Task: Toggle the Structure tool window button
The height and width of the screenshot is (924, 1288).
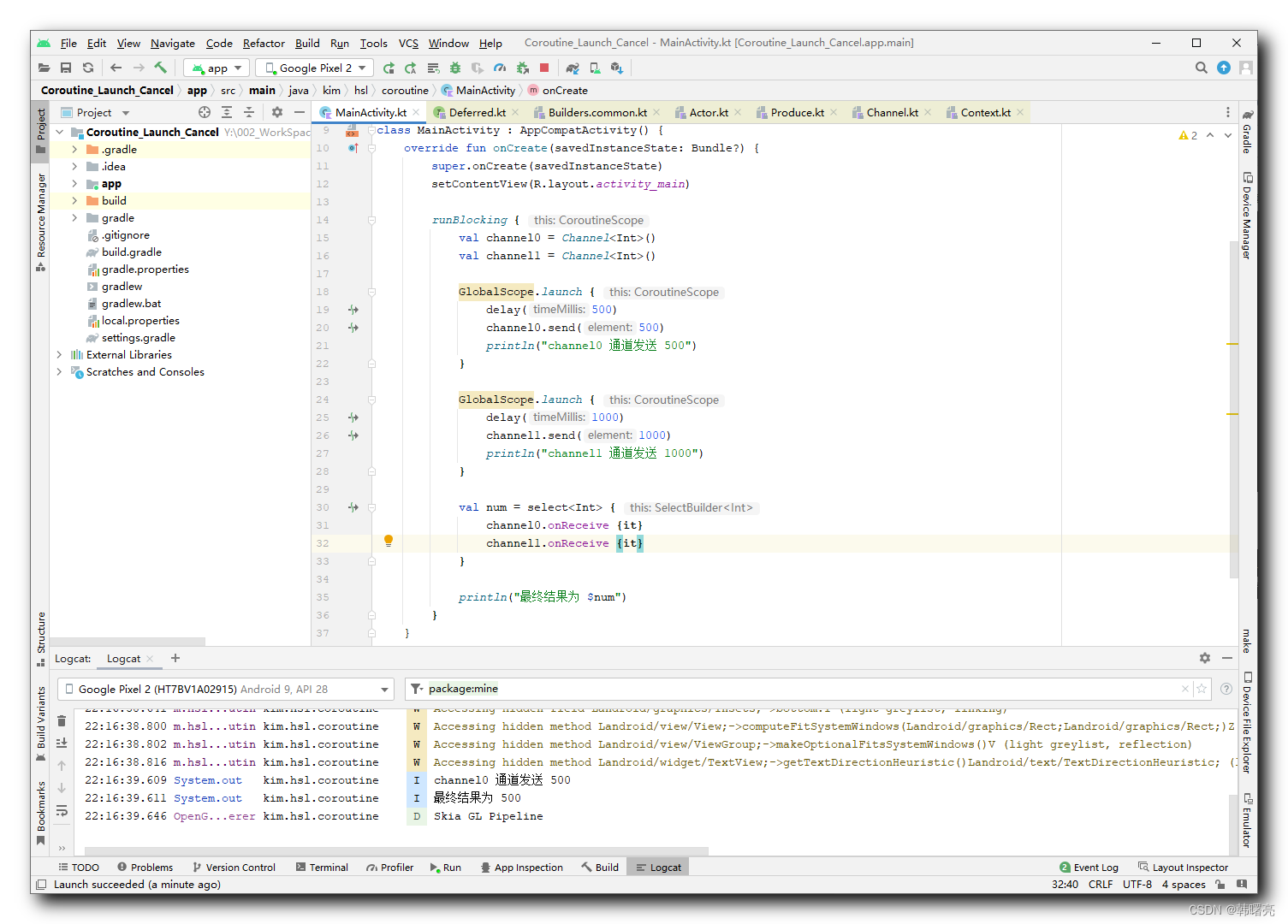Action: pos(40,638)
